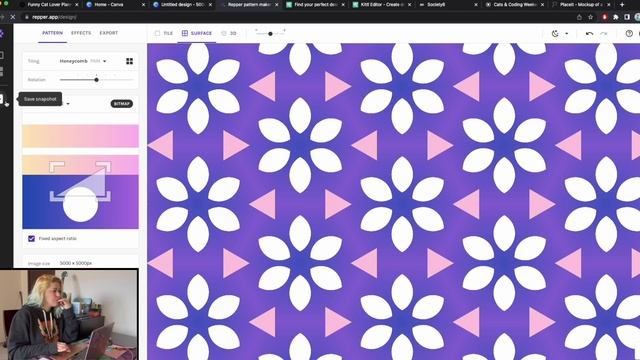Open the Export tab
Screen dimensions: 640x360
[109, 33]
